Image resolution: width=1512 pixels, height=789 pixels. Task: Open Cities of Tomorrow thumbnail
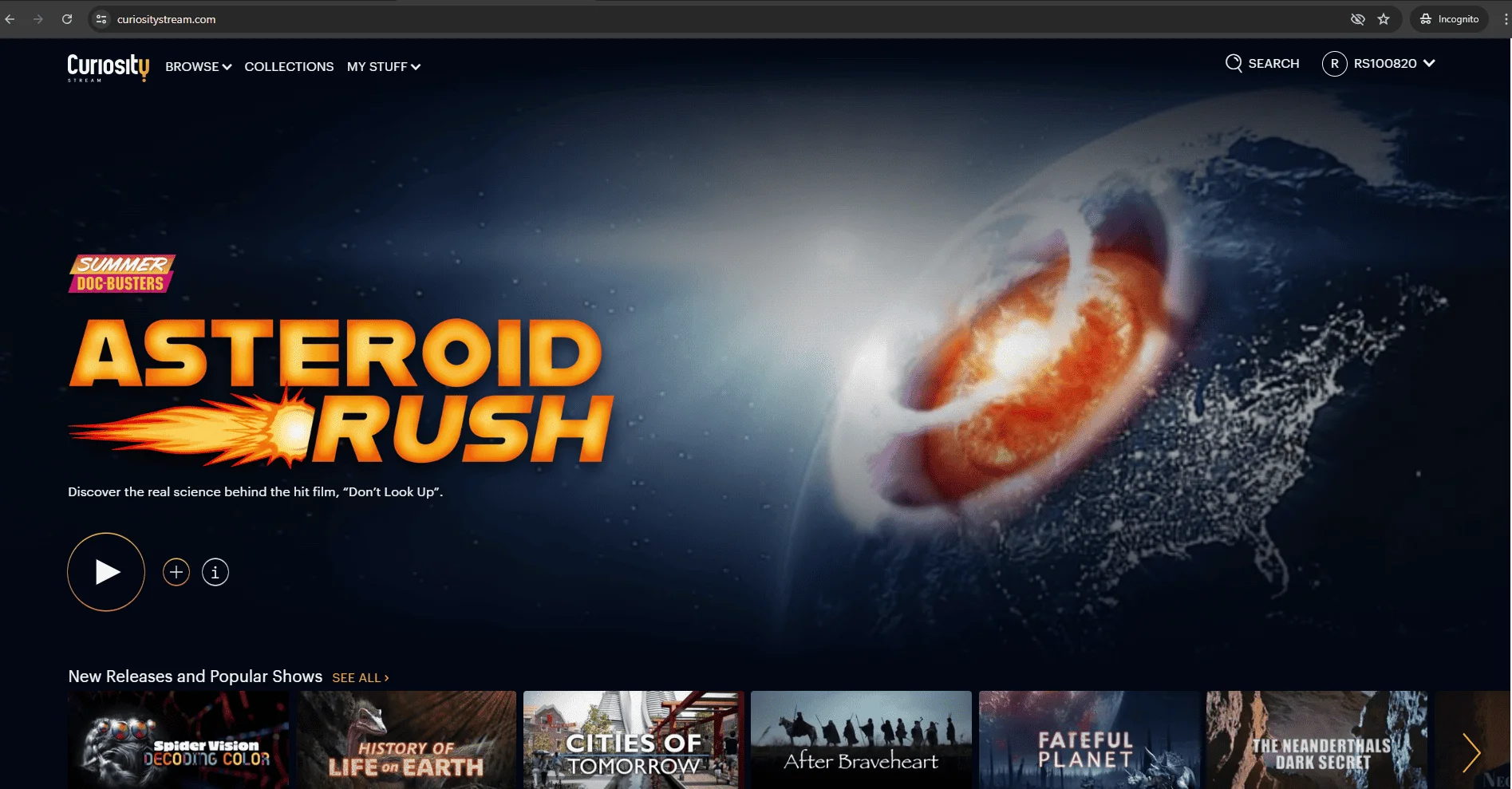[x=634, y=740]
